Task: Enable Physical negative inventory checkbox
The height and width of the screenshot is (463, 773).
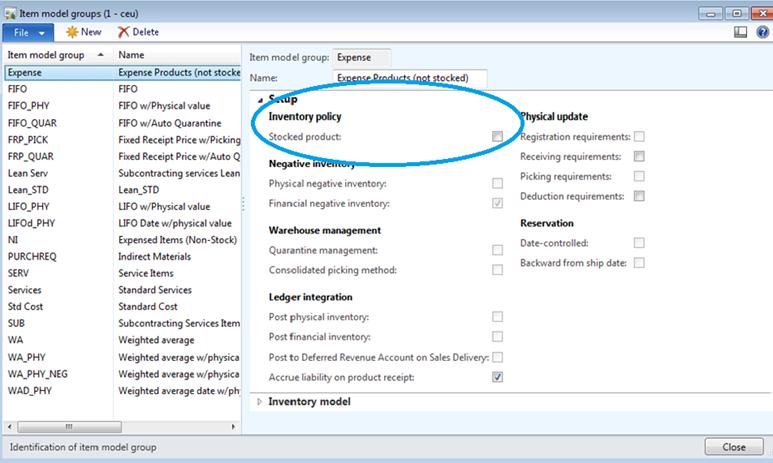Action: (x=497, y=184)
